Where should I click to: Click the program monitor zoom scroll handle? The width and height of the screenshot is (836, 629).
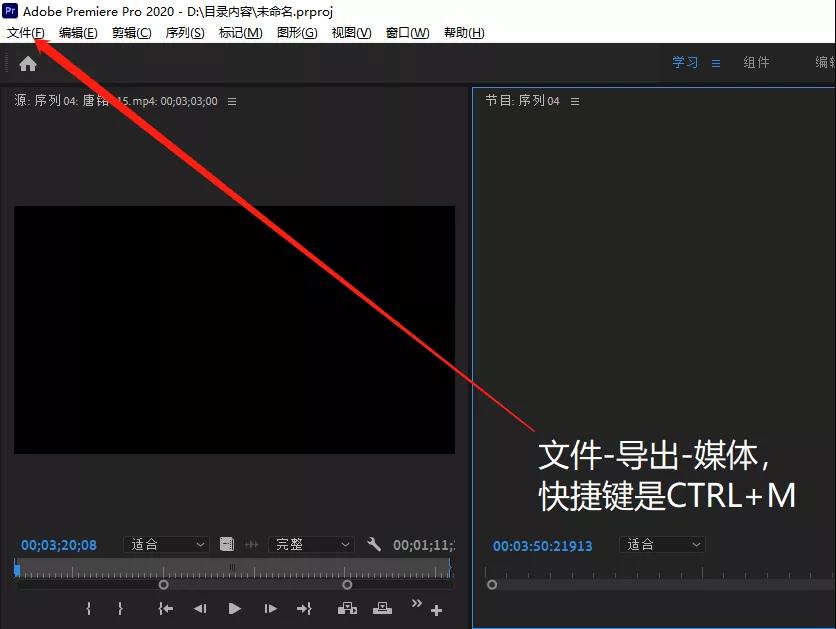click(492, 585)
